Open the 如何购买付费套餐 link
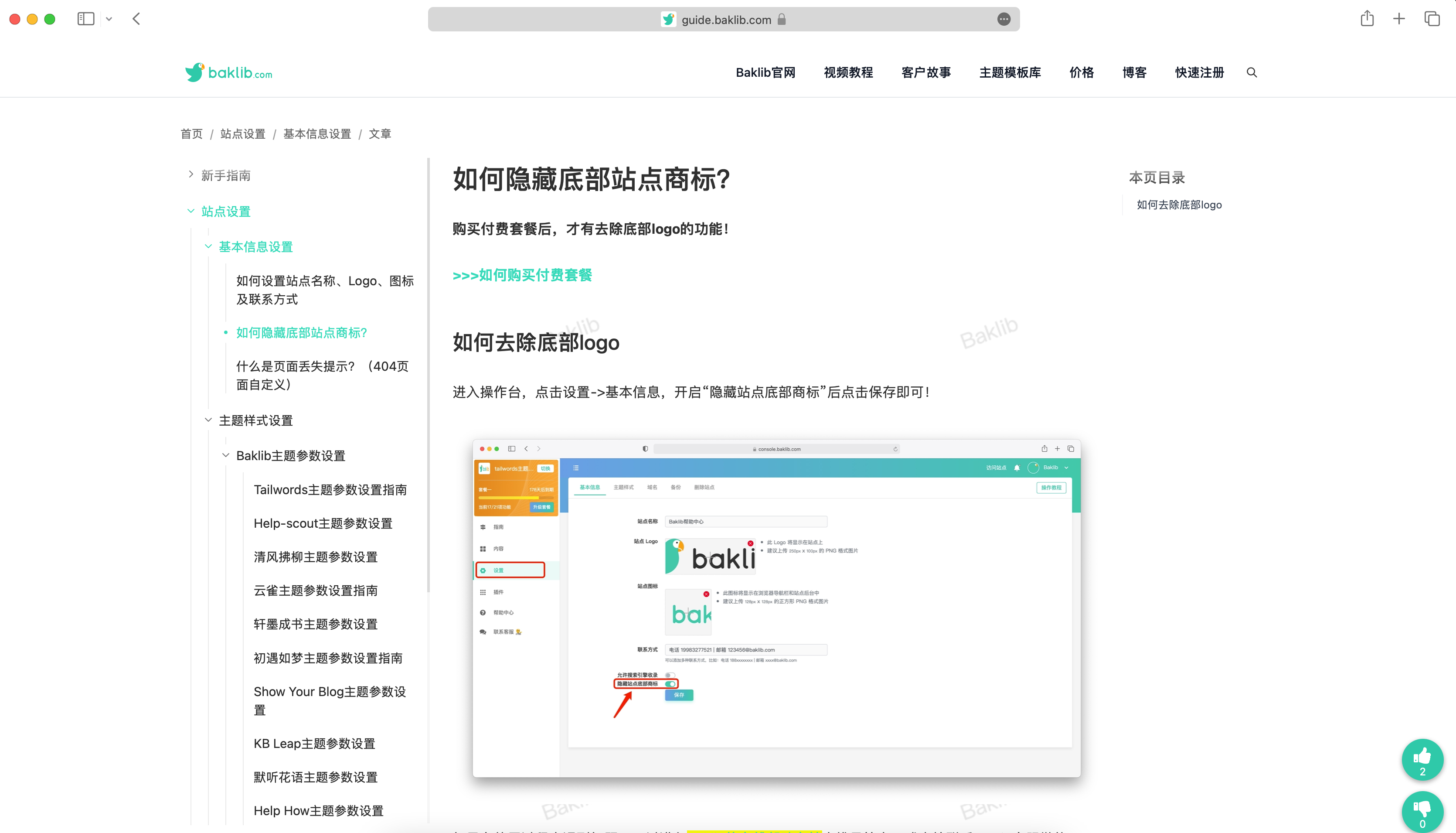Viewport: 1456px width, 833px height. click(522, 275)
